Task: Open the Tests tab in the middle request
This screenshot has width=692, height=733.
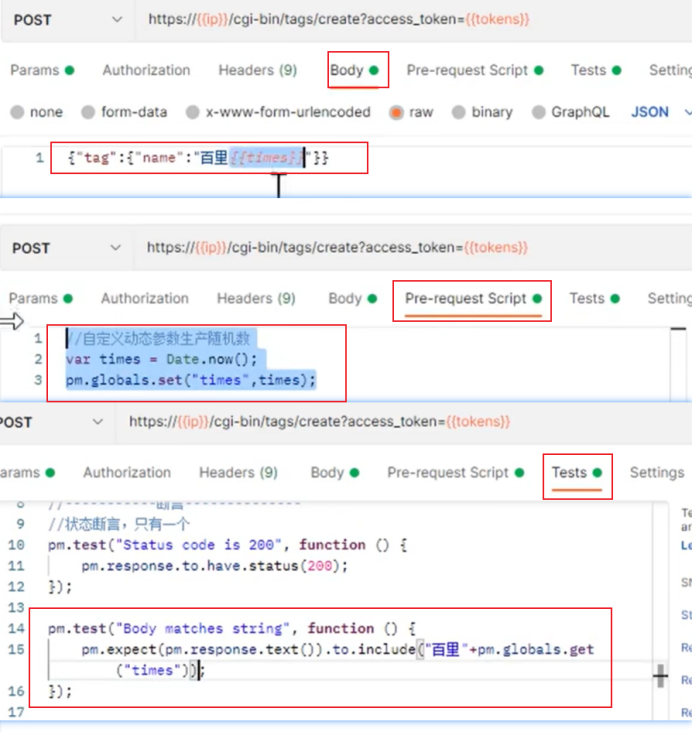Action: (x=594, y=298)
